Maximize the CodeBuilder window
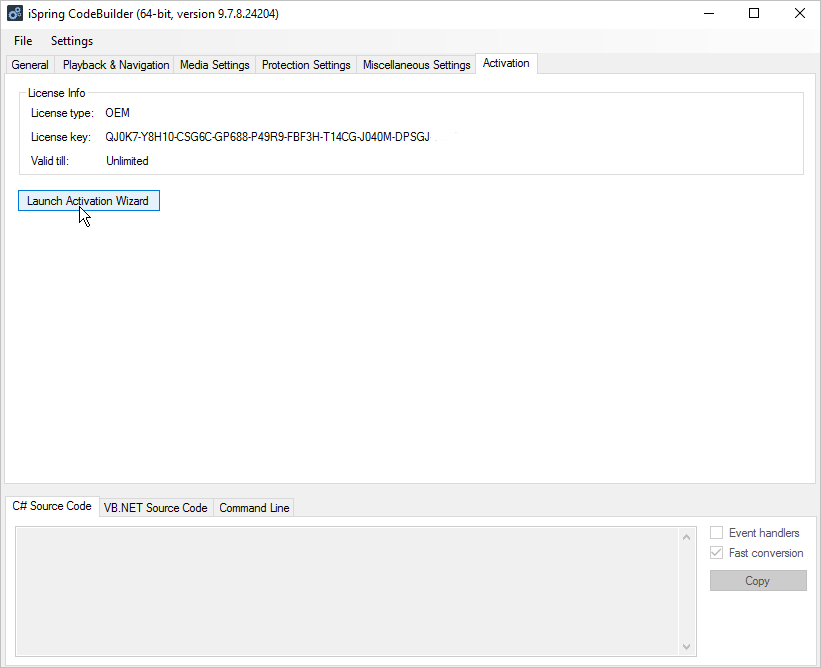Image resolution: width=821 pixels, height=668 pixels. [x=754, y=14]
